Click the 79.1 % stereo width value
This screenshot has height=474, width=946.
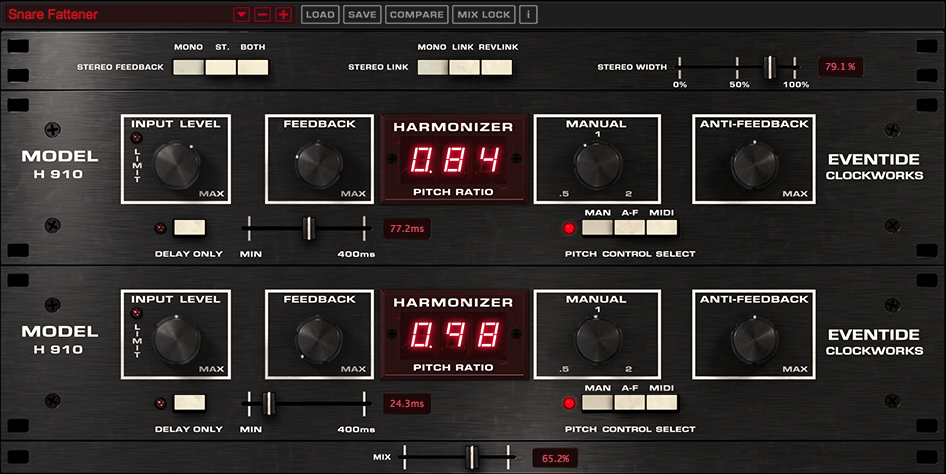pos(840,67)
